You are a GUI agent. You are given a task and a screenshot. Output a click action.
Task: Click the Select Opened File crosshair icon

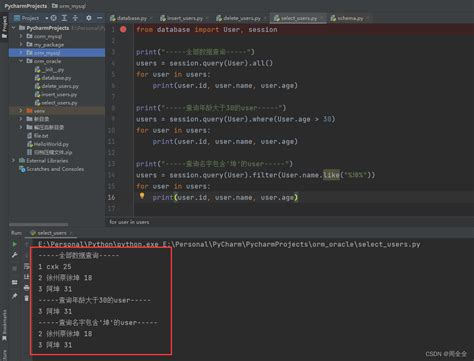[54, 18]
